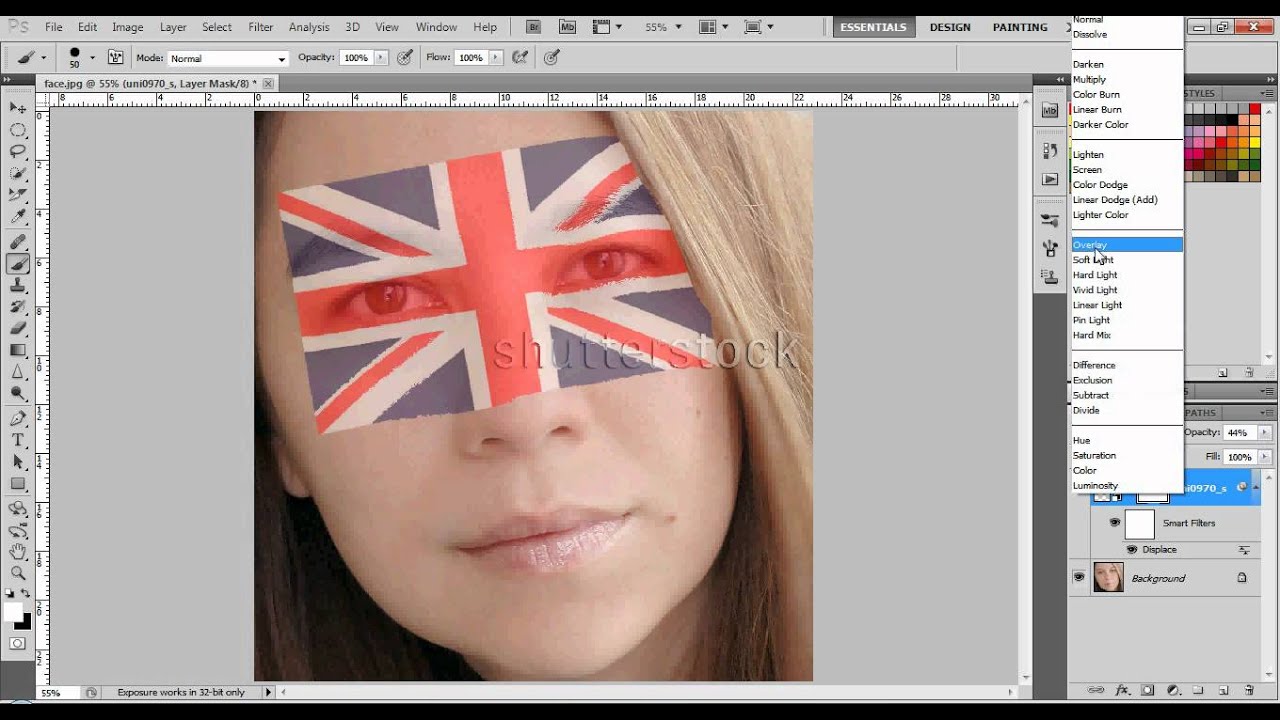This screenshot has height=720, width=1280.
Task: Select the Rectangle shape tool
Action: tap(18, 485)
